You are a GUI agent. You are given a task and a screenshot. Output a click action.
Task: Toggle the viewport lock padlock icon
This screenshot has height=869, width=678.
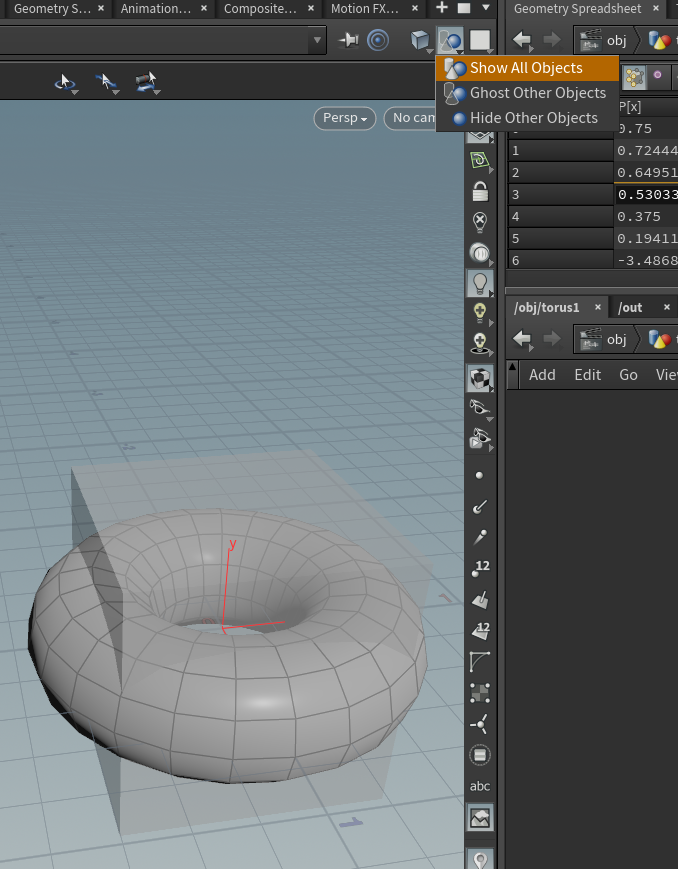480,191
